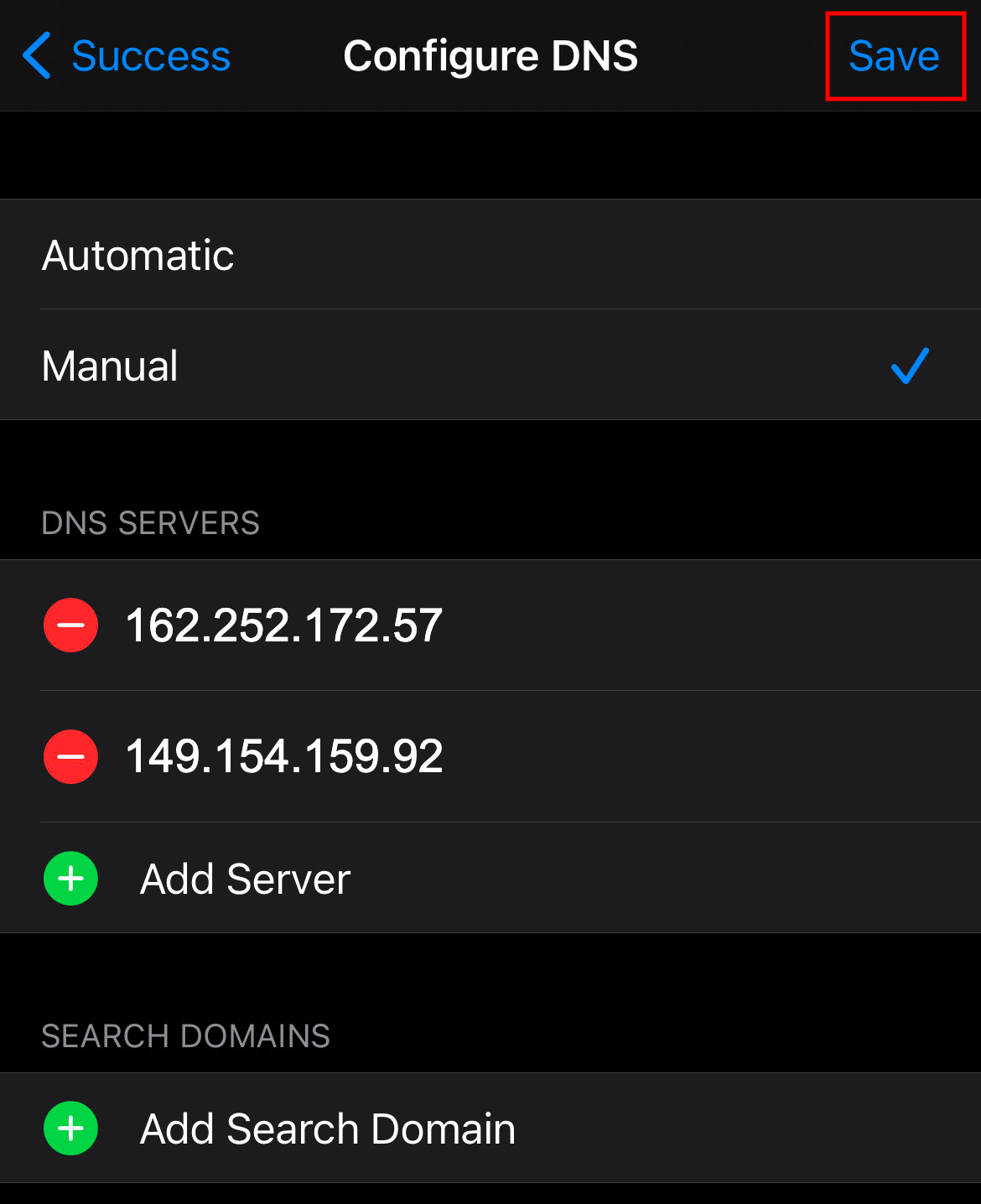Viewport: 981px width, 1204px height.
Task: Open Add Search Domain entry row
Action: [x=327, y=1128]
